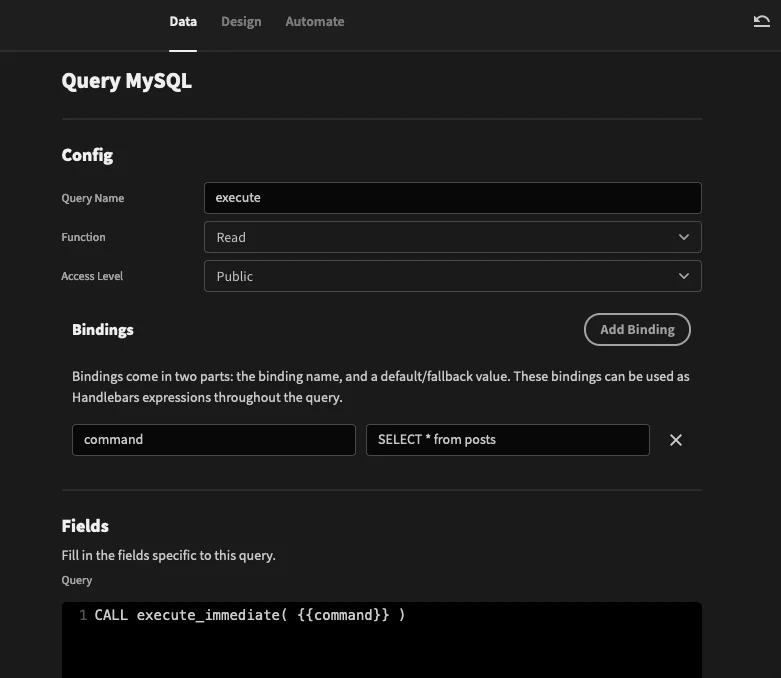Click the Bindings section heading
This screenshot has height=678, width=781.
[103, 330]
